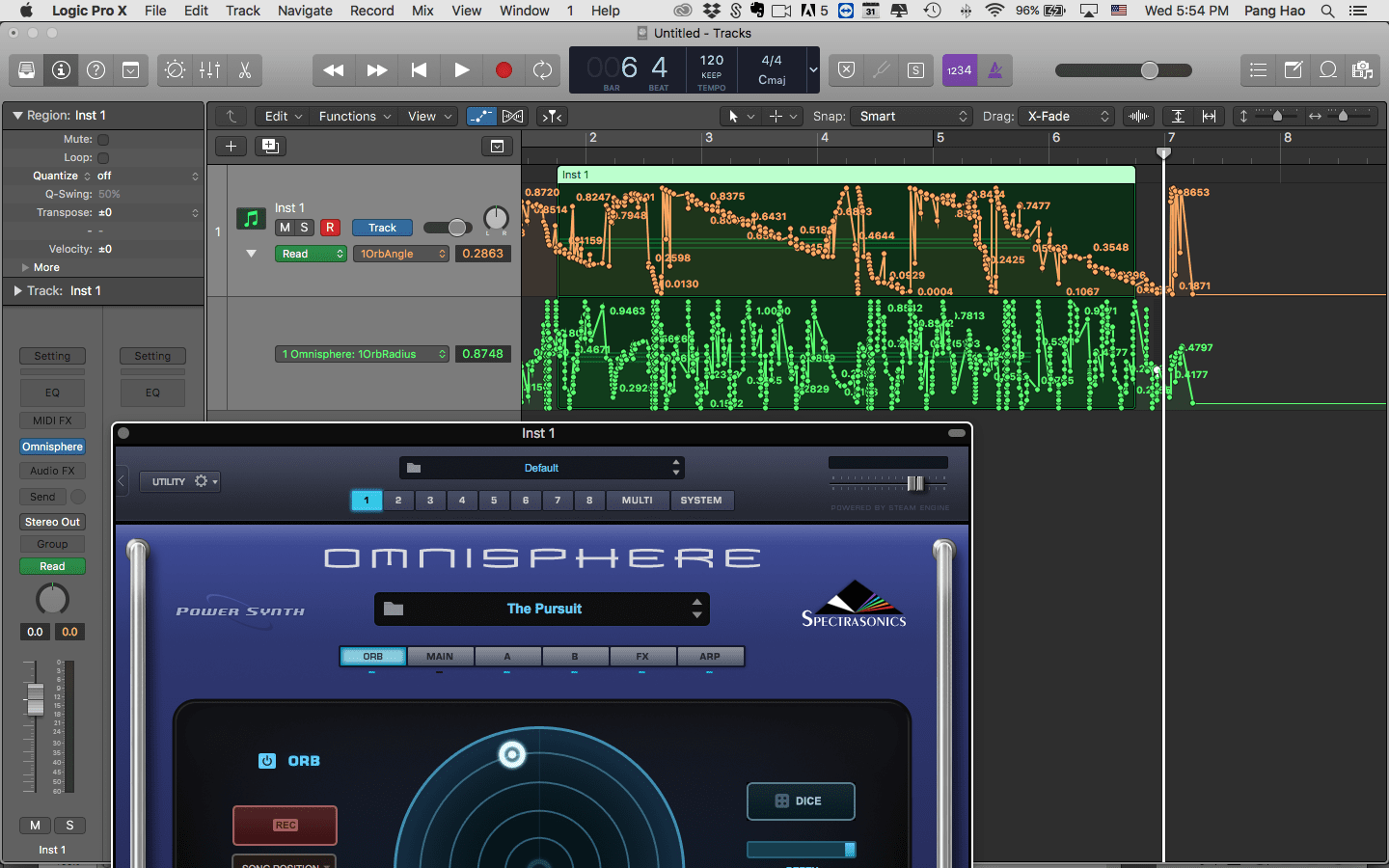Add a new track with plus button
Screen dimensions: 1389x868
tap(231, 147)
